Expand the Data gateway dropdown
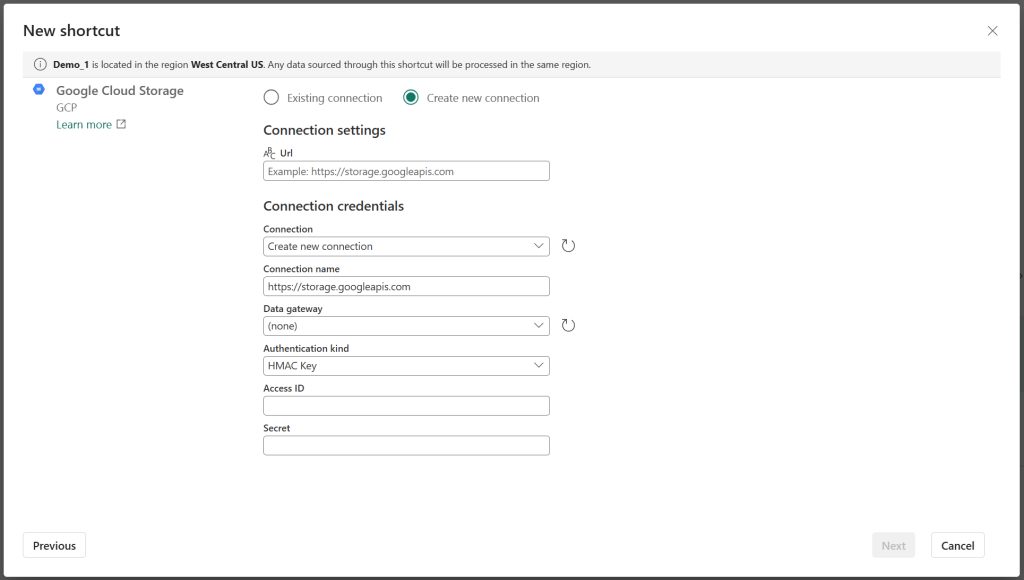 tap(406, 326)
